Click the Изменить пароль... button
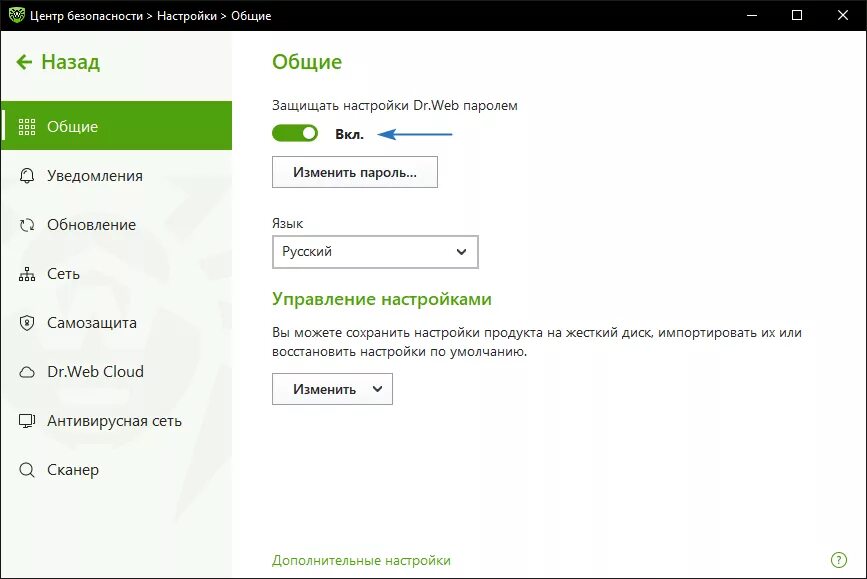Image resolution: width=867 pixels, height=579 pixels. click(354, 172)
